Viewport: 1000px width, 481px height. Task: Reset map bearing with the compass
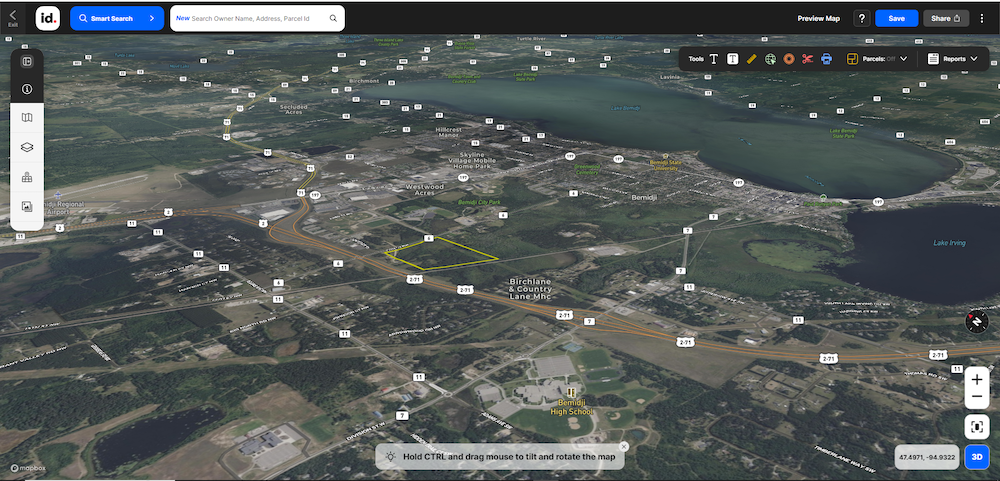pos(977,322)
